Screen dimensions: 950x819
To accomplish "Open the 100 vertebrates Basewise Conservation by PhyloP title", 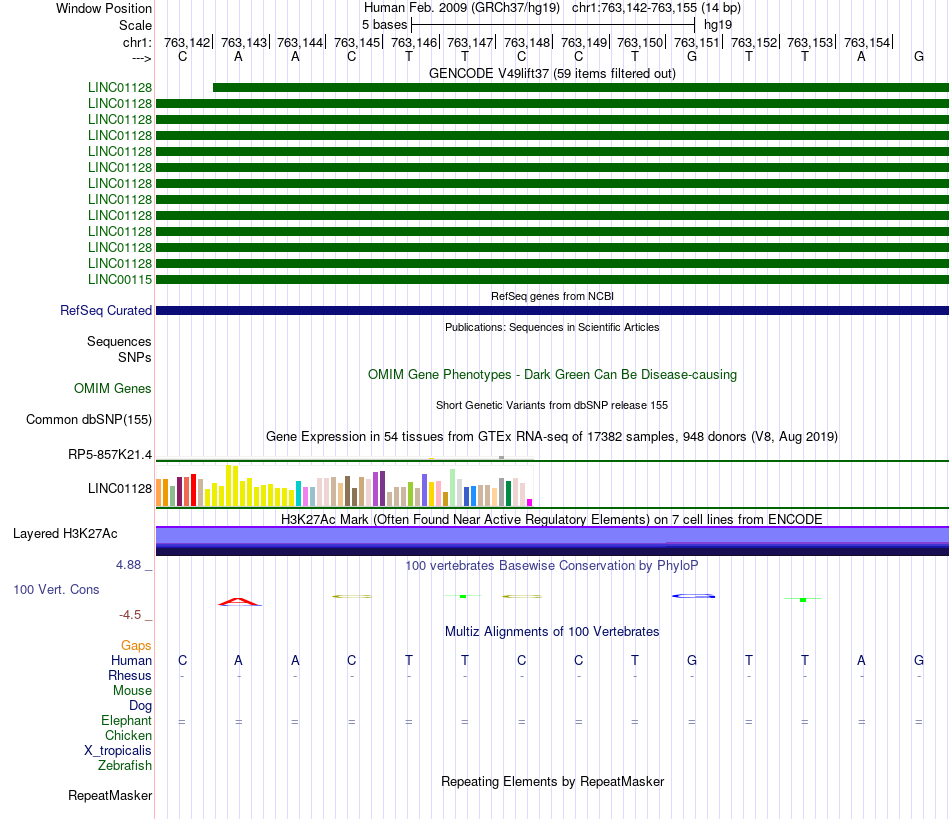I will click(x=552, y=566).
